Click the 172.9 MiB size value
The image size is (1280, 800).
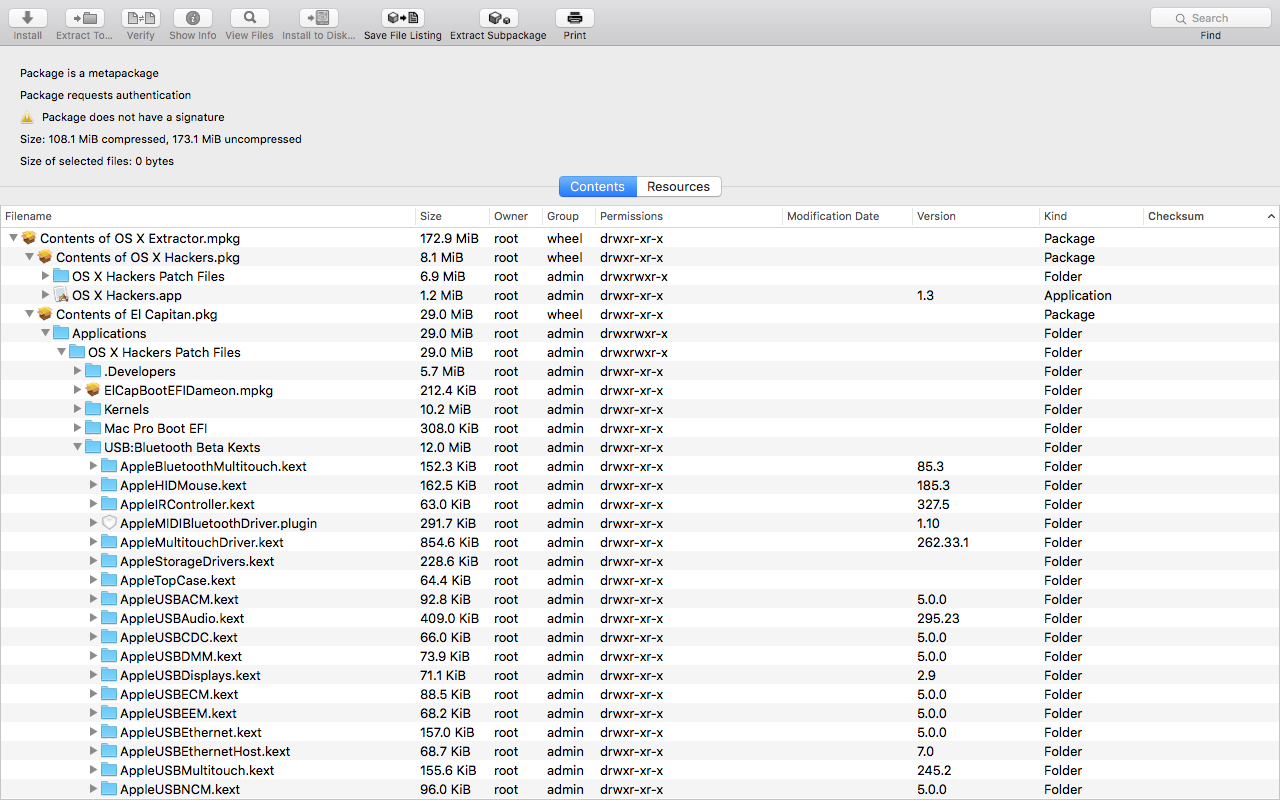(449, 238)
